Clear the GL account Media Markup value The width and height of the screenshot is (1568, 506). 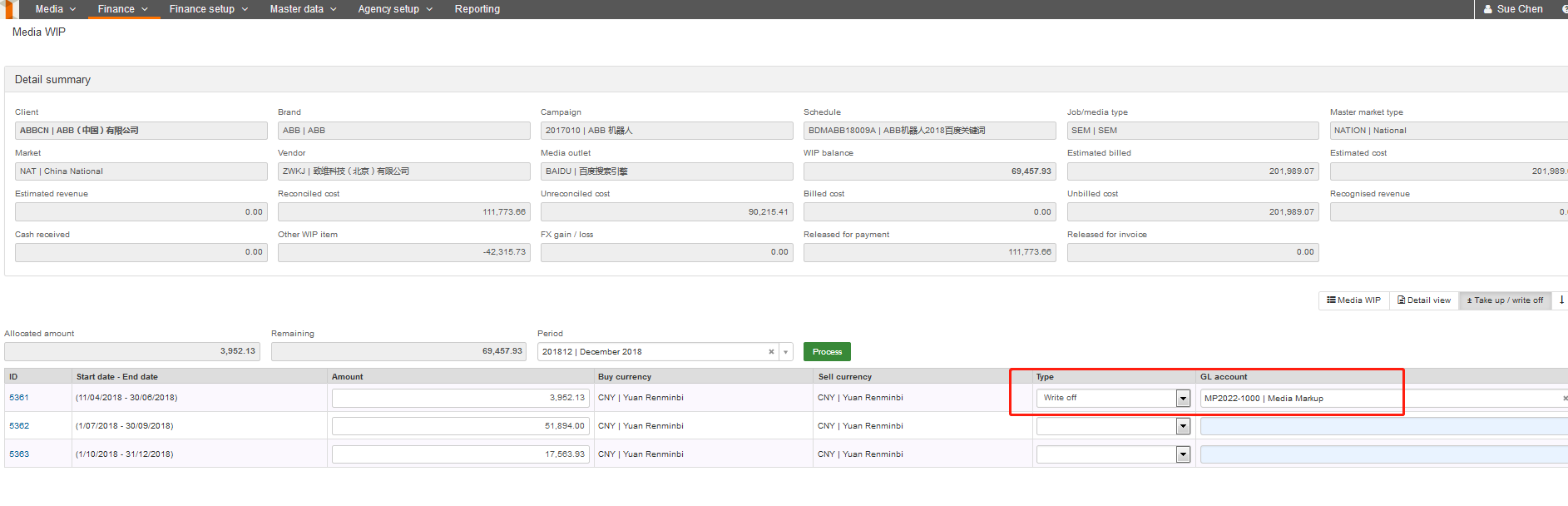pos(1565,399)
